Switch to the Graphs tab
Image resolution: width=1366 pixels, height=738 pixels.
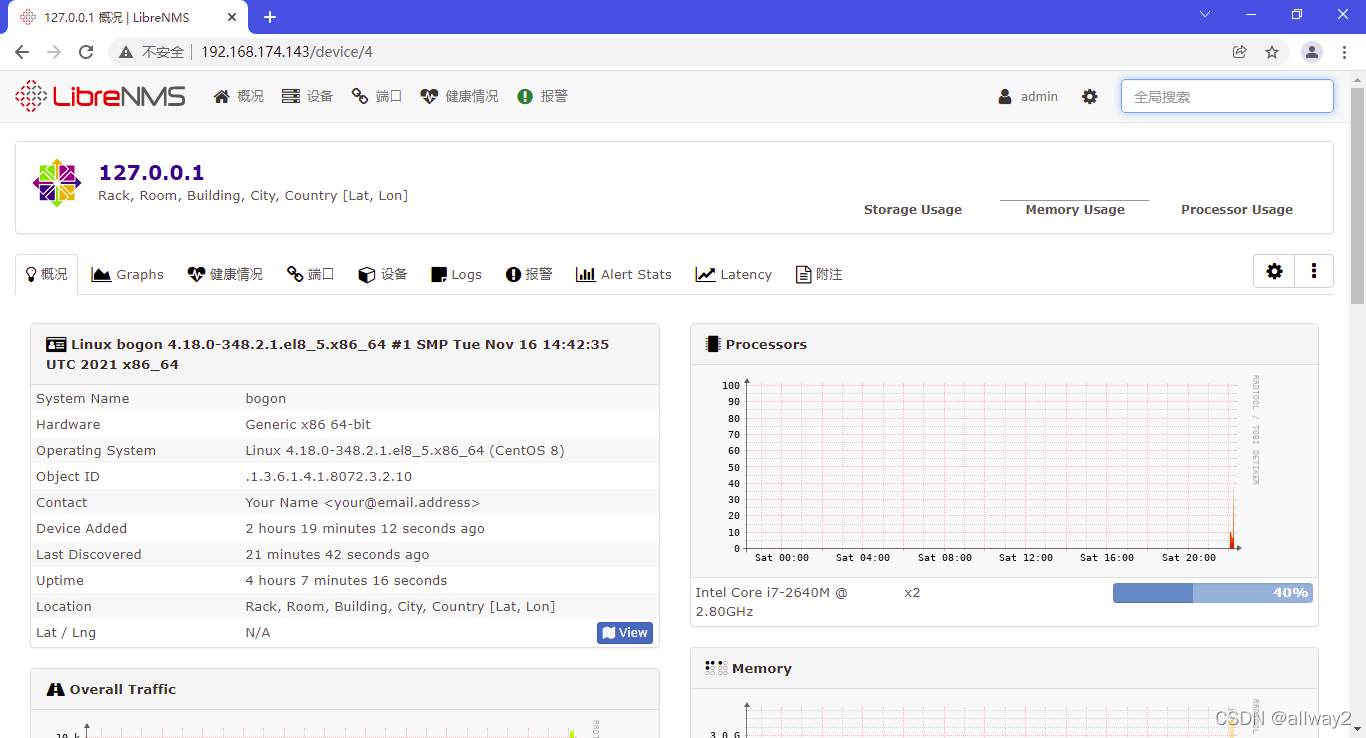click(127, 274)
